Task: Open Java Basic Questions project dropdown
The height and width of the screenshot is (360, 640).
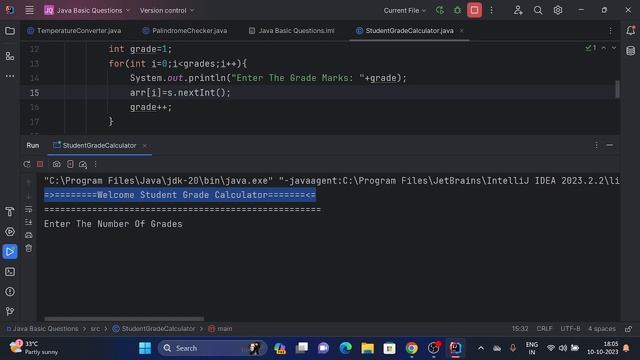Action: pyautogui.click(x=87, y=10)
